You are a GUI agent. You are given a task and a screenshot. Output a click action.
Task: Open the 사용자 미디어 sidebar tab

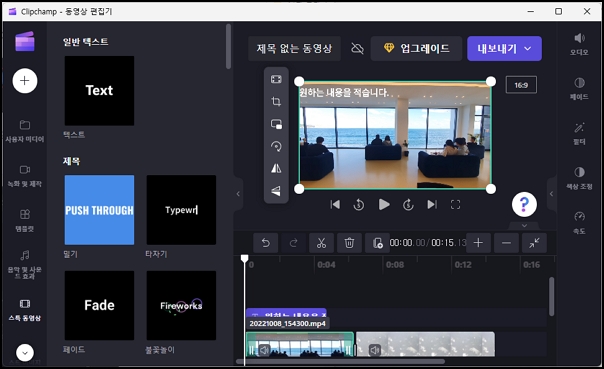25,131
